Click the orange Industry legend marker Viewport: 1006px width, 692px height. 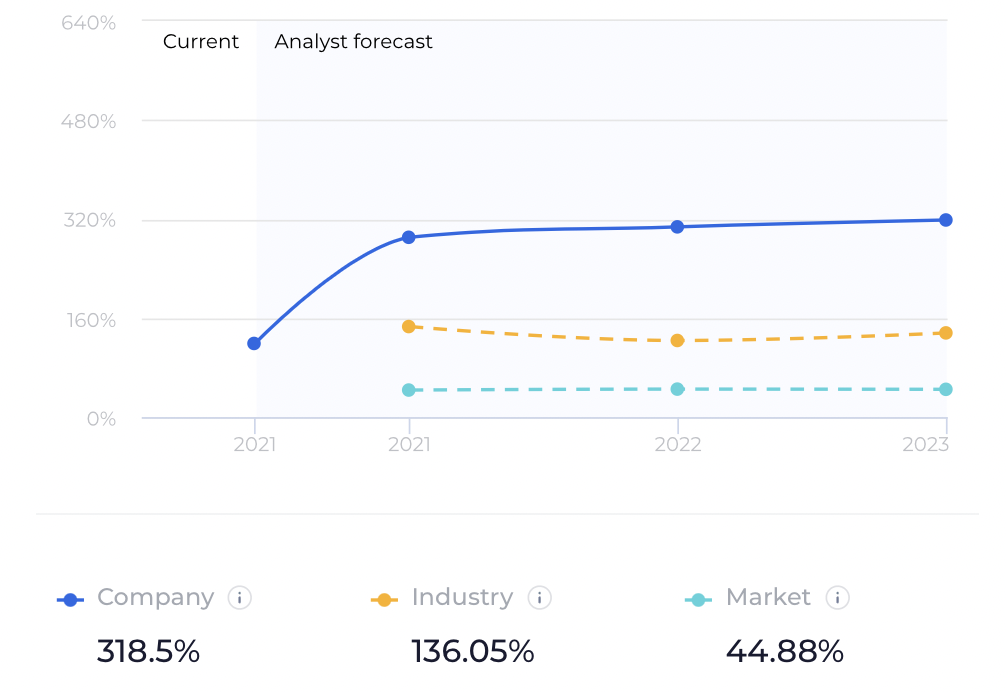point(384,600)
